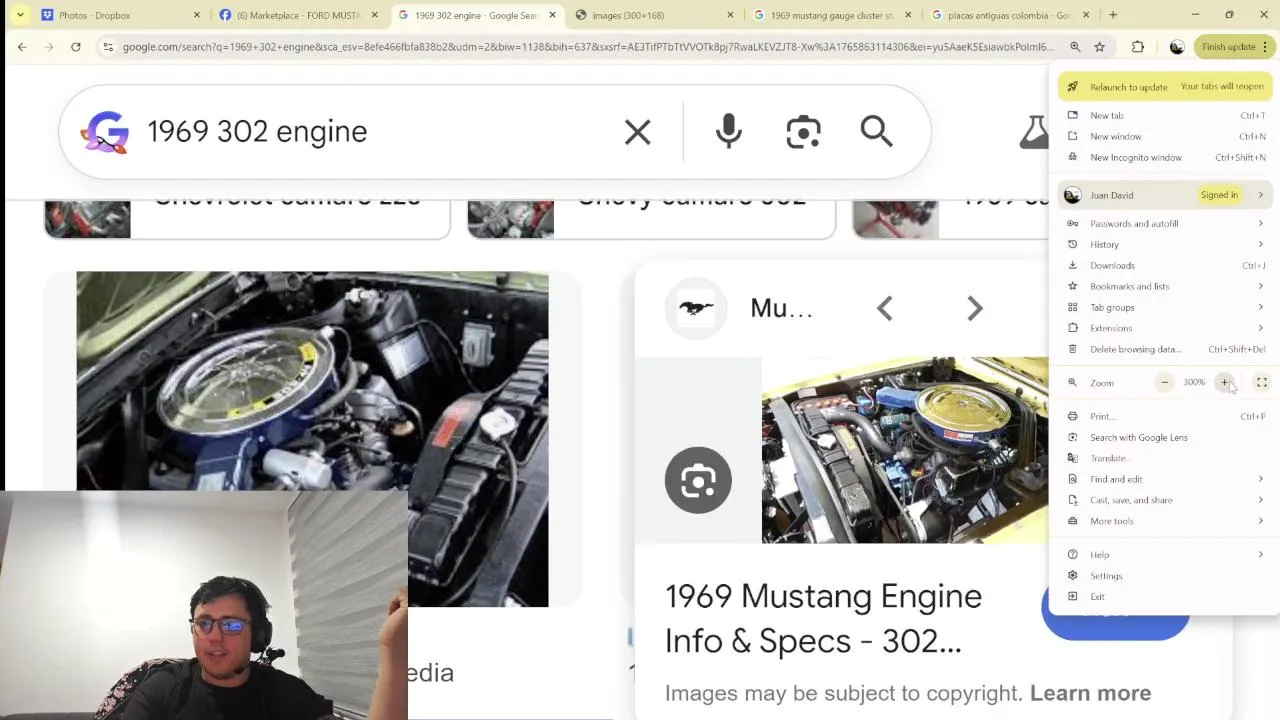Viewport: 1280px width, 720px height.
Task: Close the Photos - Dropbox tab
Action: pyautogui.click(x=196, y=15)
